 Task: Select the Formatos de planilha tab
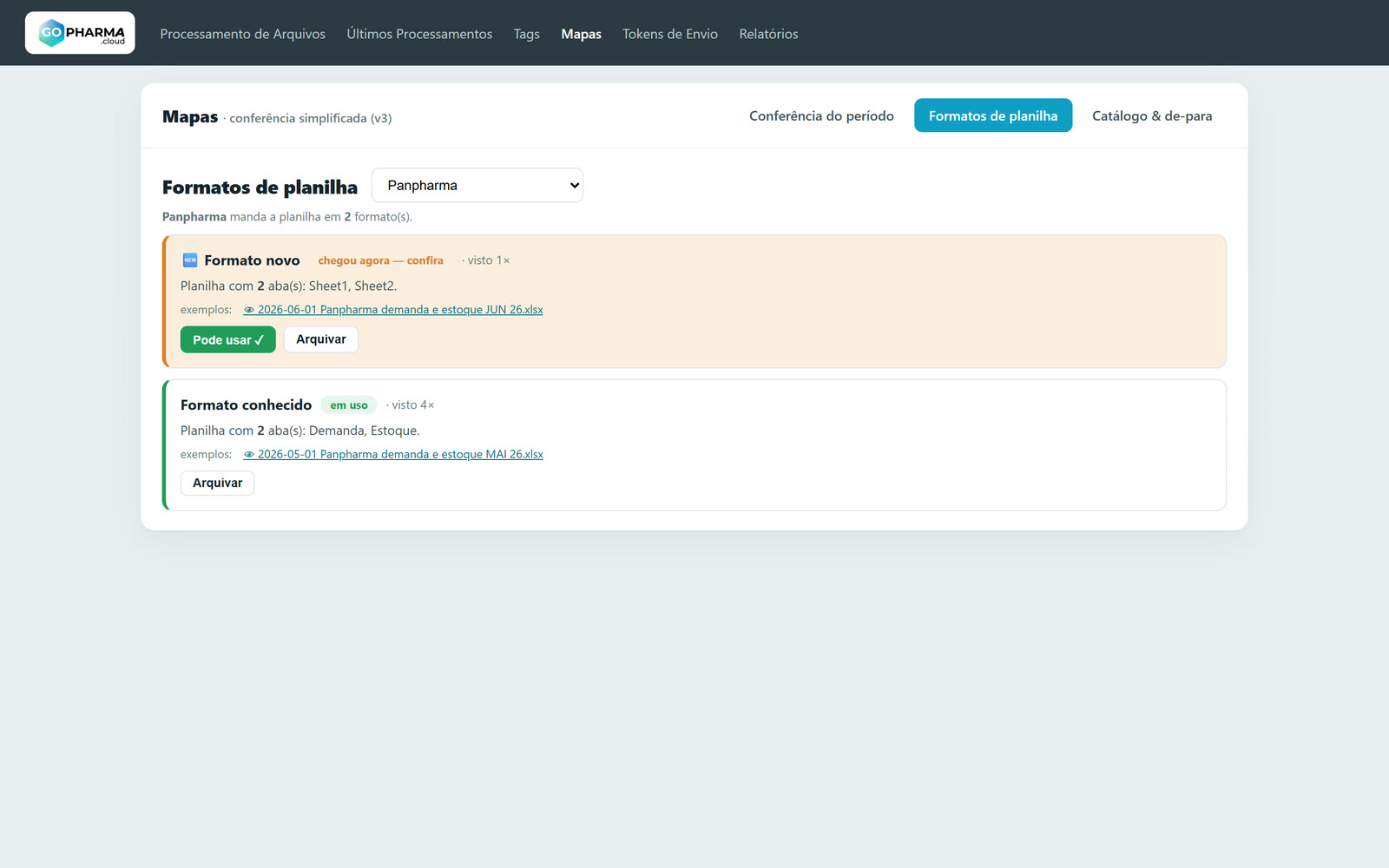pos(993,115)
